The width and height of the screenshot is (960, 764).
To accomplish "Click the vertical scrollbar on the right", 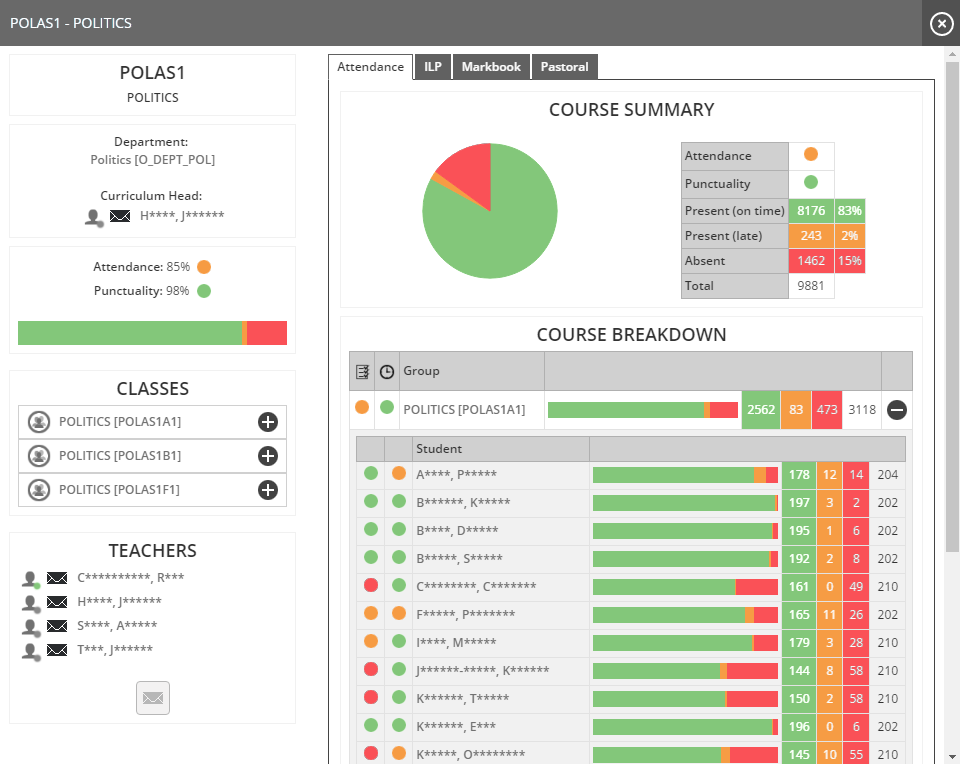I will pyautogui.click(x=952, y=300).
